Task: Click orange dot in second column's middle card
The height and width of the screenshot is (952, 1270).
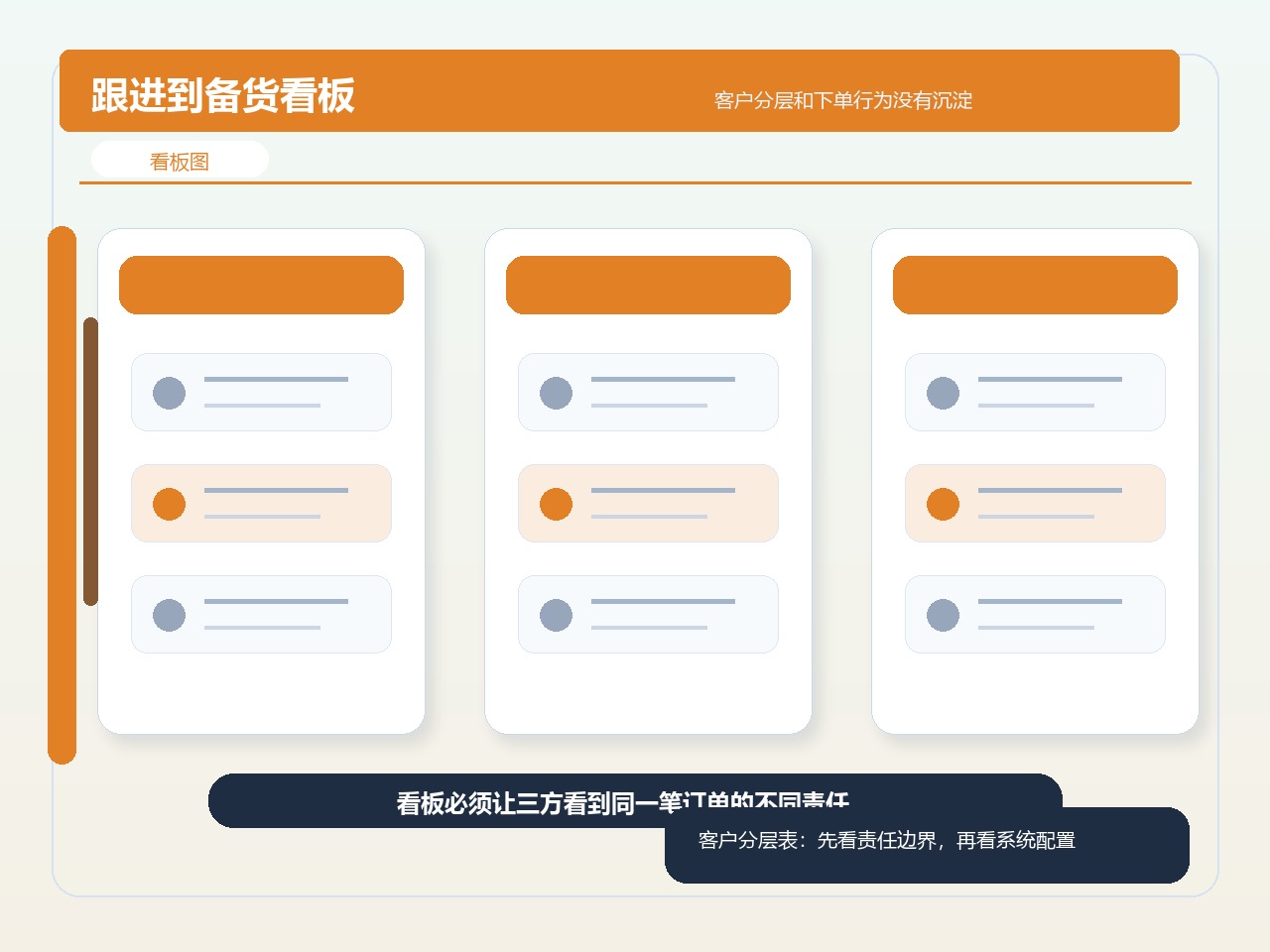Action: [x=556, y=504]
